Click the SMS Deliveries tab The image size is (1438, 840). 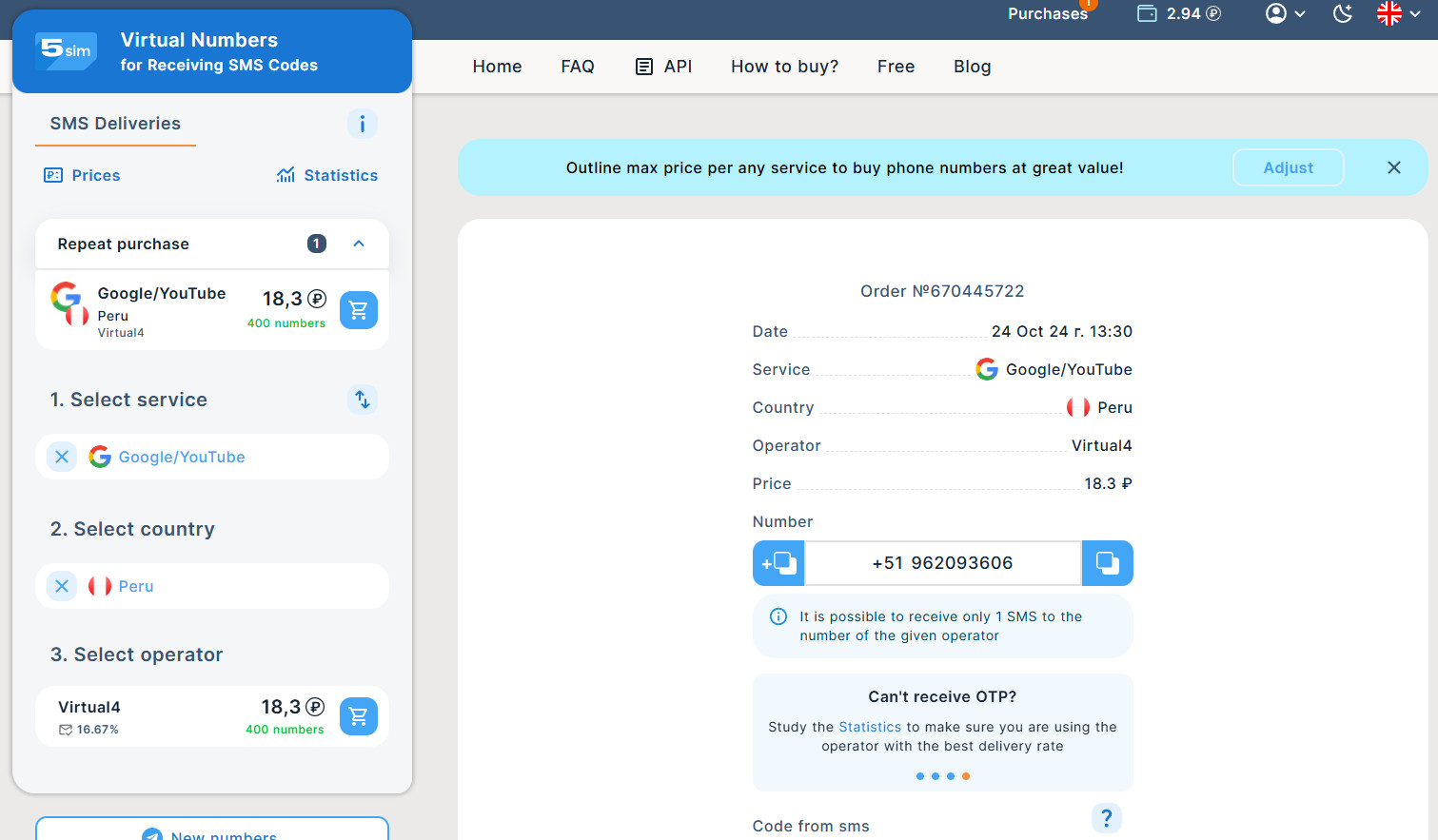115,125
